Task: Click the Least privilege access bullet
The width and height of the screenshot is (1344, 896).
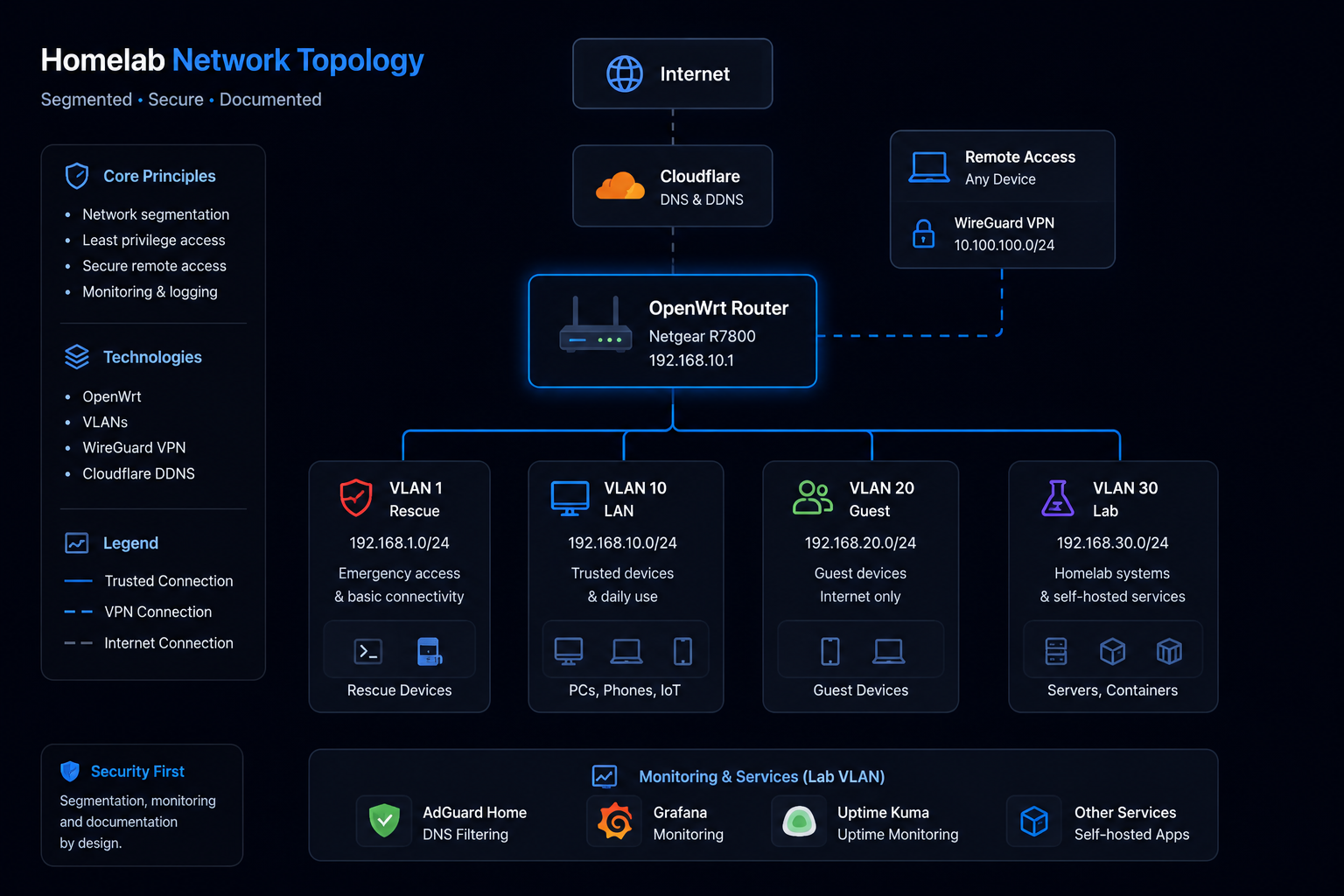Action: click(x=154, y=240)
